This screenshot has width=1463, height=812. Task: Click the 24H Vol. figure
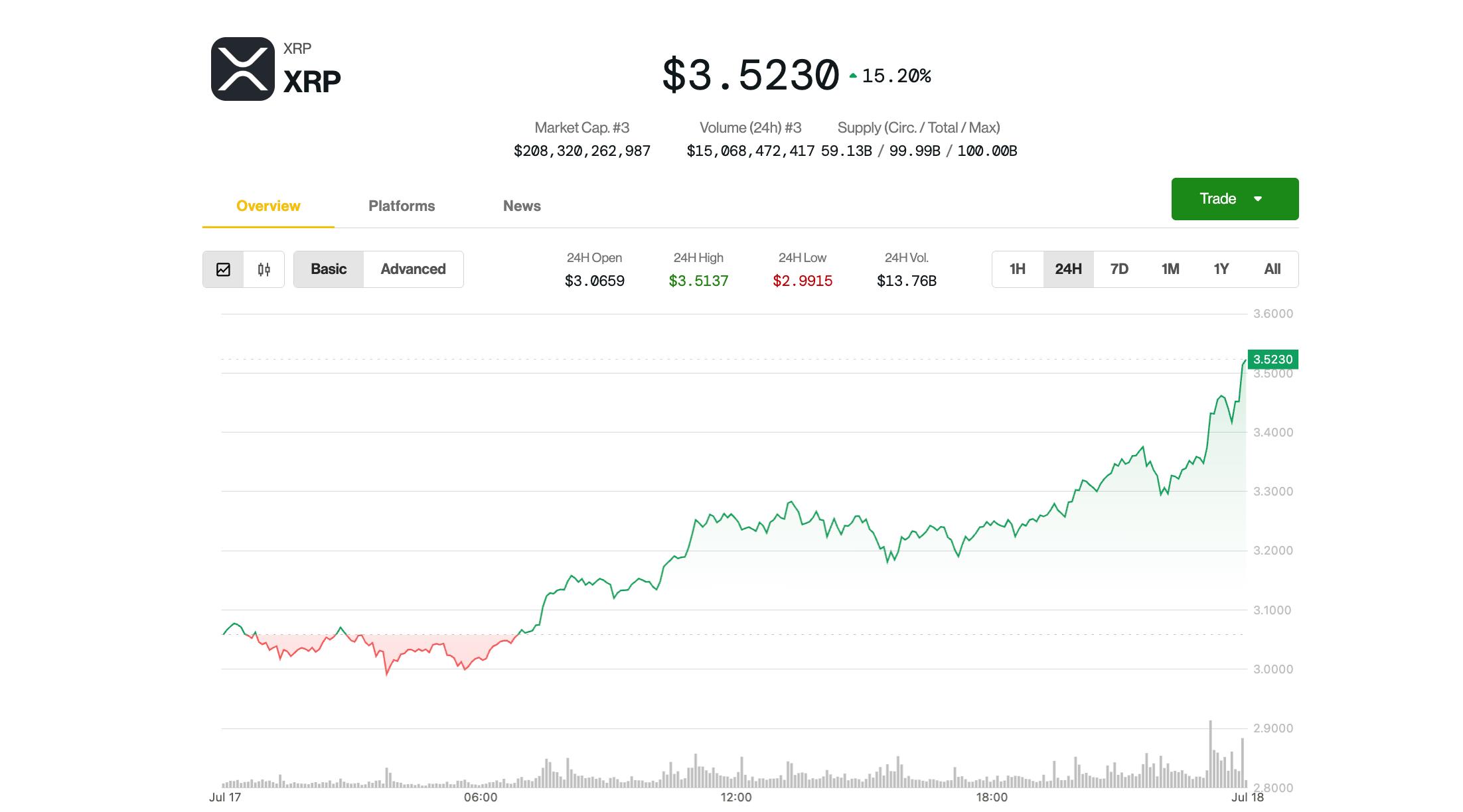(907, 281)
